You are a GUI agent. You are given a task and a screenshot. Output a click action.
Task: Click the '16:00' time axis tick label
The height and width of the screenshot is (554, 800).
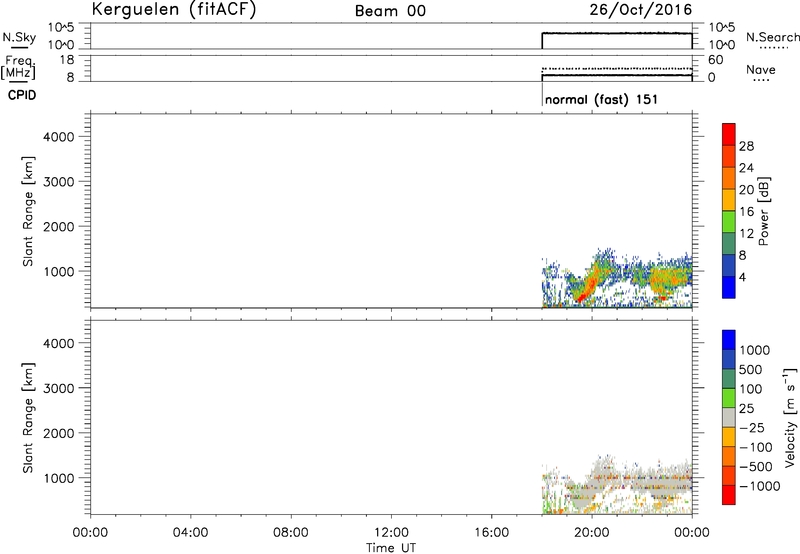491,533
